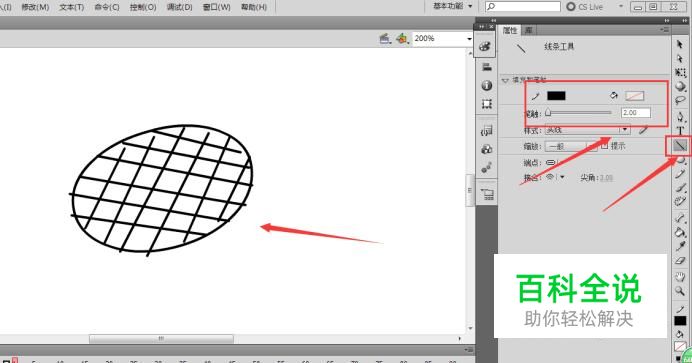Click the stroke width 2.00 field

click(x=636, y=113)
